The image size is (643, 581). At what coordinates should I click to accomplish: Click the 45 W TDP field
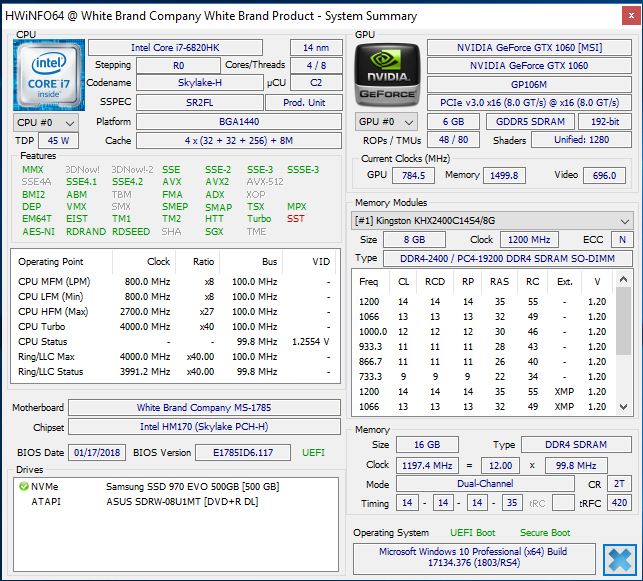tap(58, 141)
